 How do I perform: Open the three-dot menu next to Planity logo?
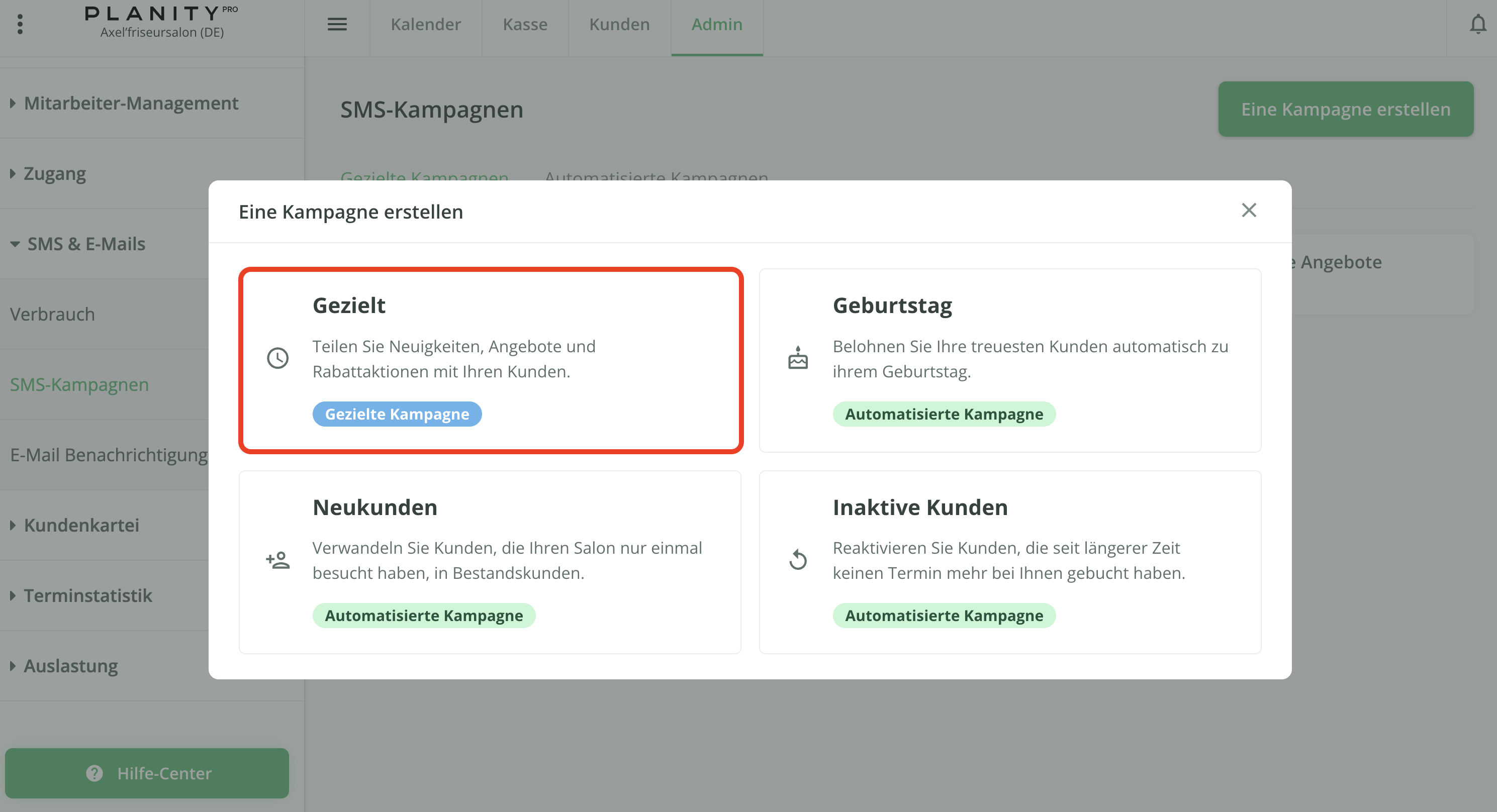tap(20, 25)
